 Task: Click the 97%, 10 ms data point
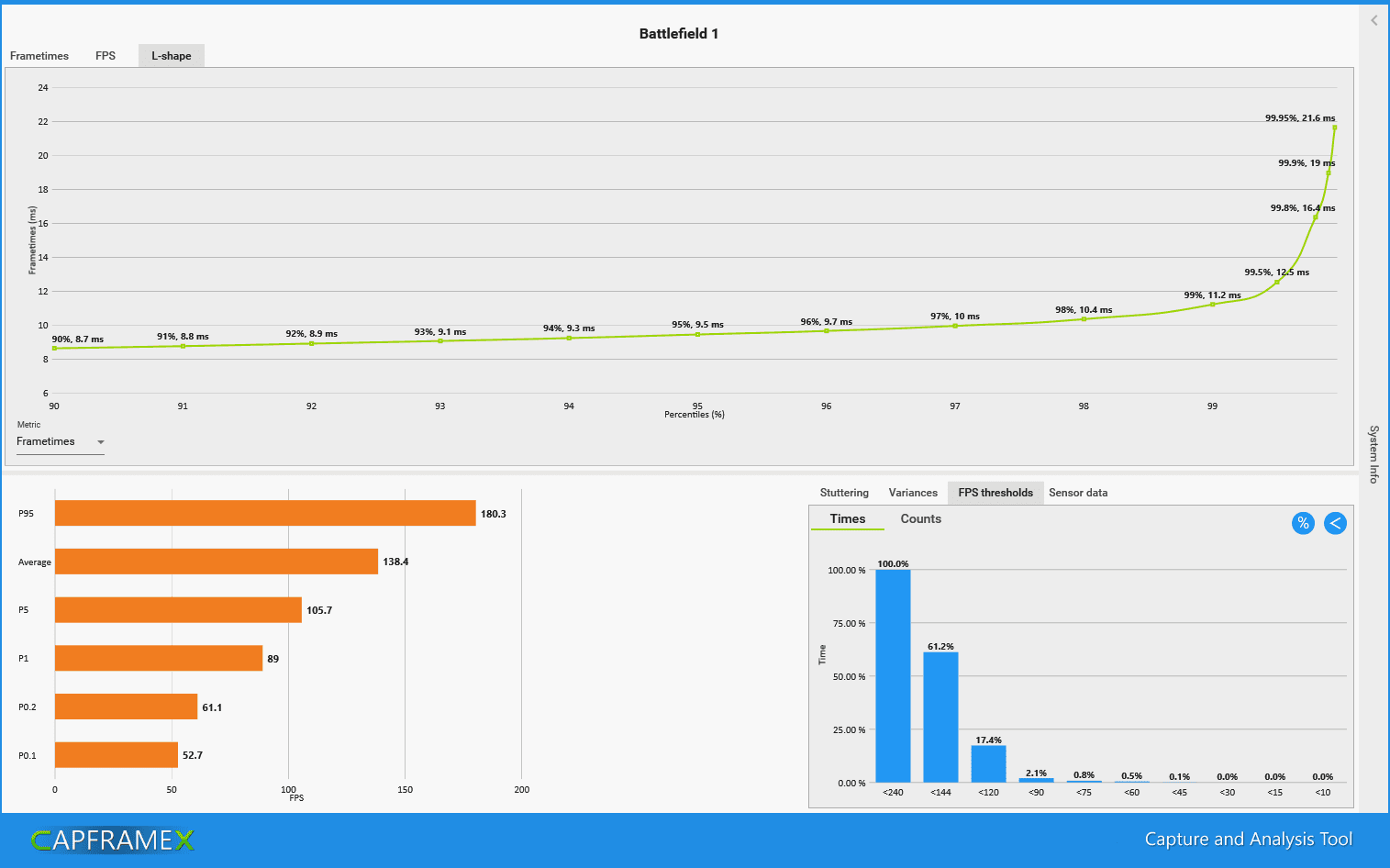pyautogui.click(x=955, y=326)
